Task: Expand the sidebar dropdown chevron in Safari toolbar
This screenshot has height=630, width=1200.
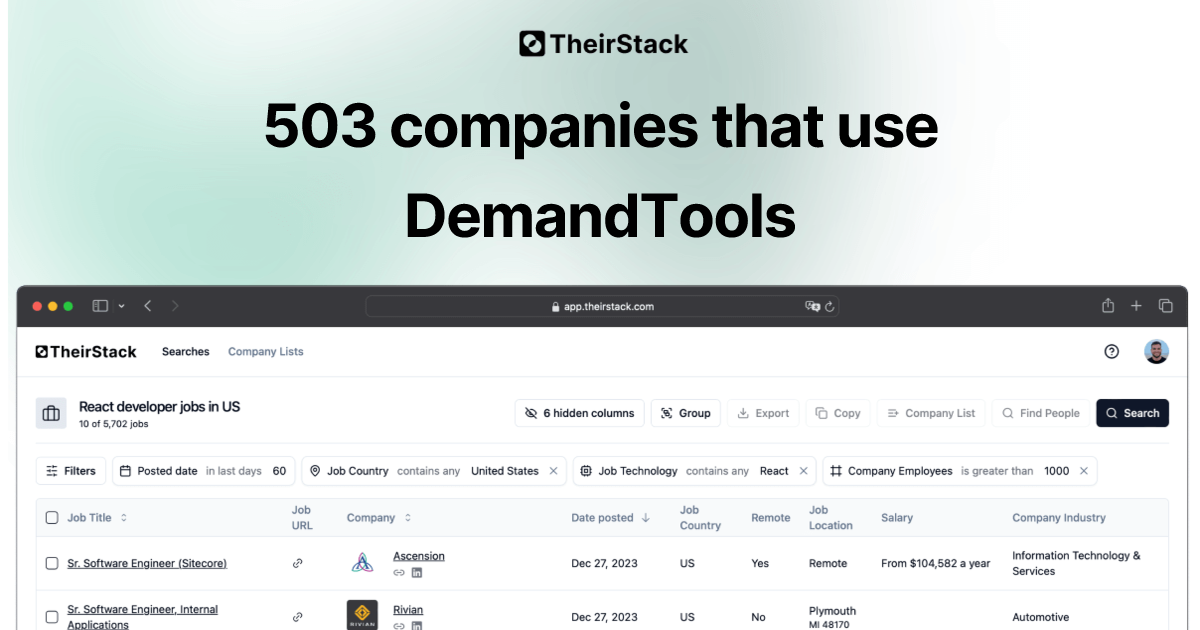Action: coord(122,306)
